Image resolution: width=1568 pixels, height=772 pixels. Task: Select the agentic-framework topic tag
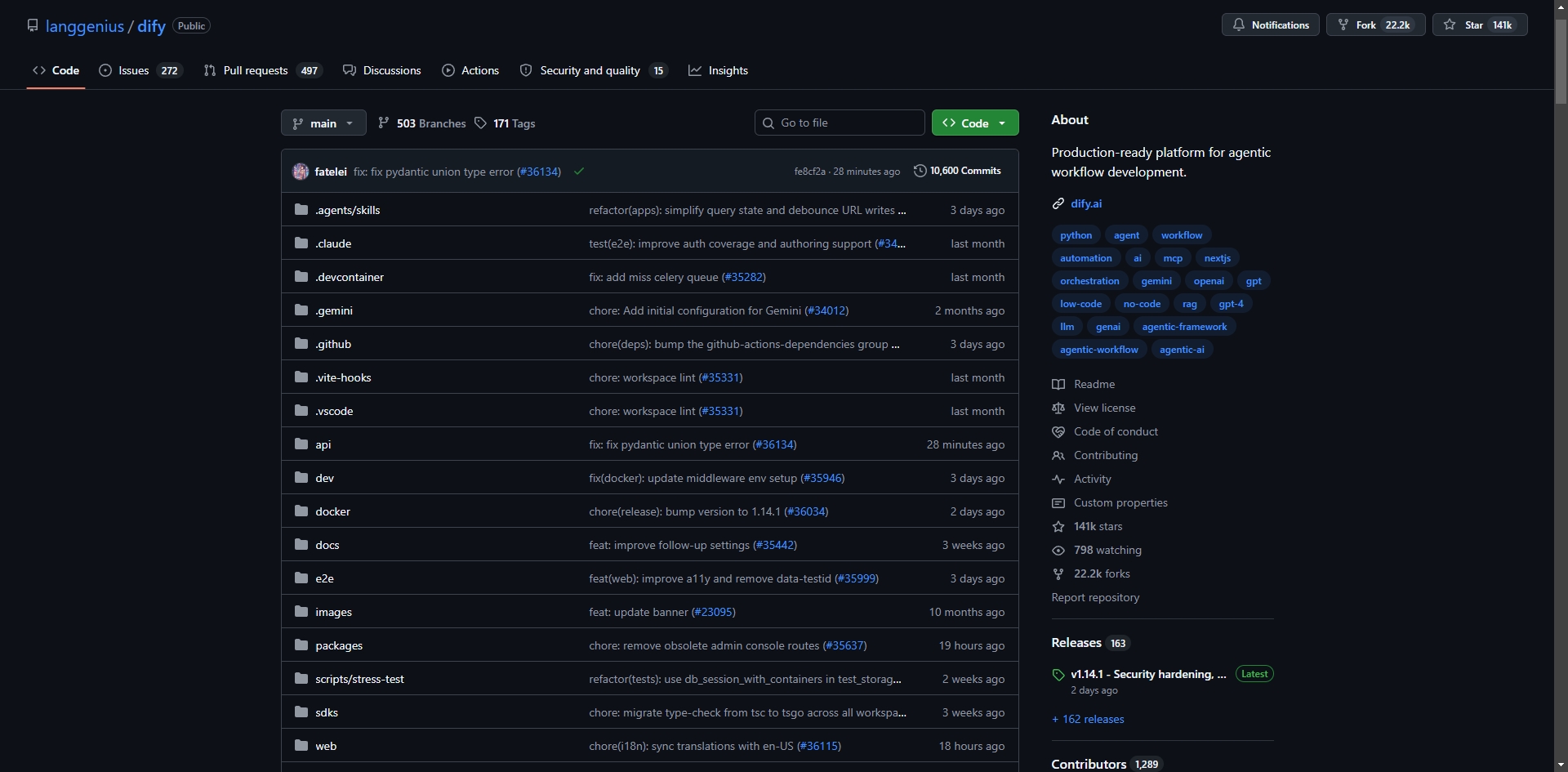coord(1184,327)
